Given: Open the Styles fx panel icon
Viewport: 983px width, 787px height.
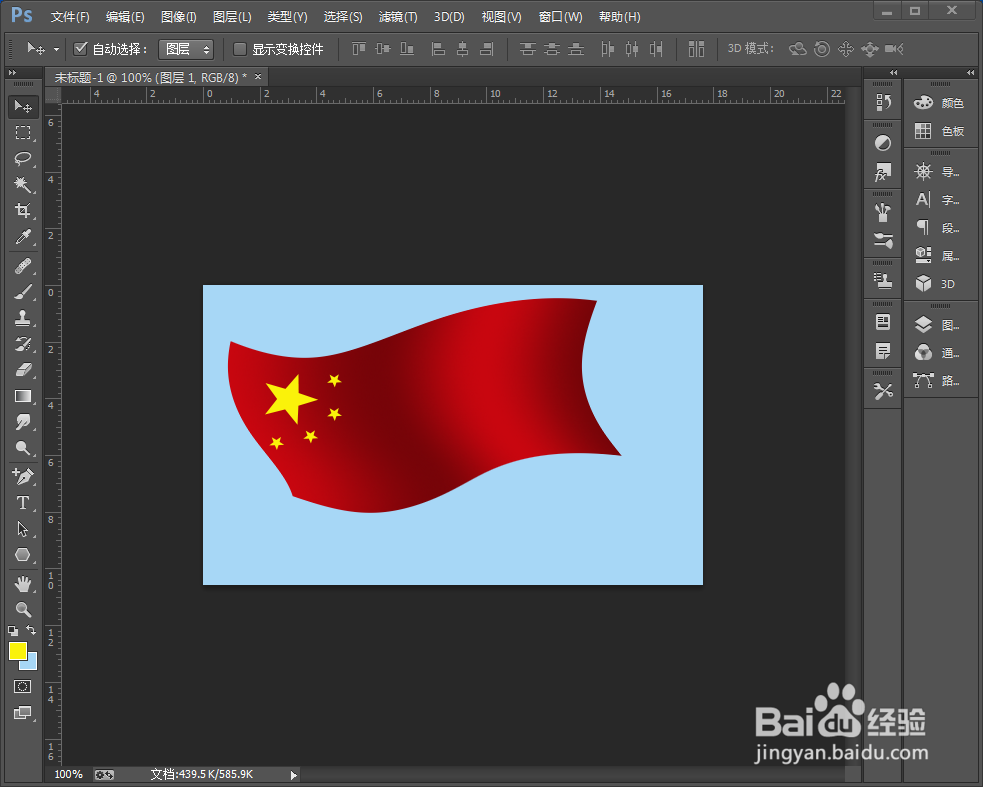Looking at the screenshot, I should (x=883, y=172).
